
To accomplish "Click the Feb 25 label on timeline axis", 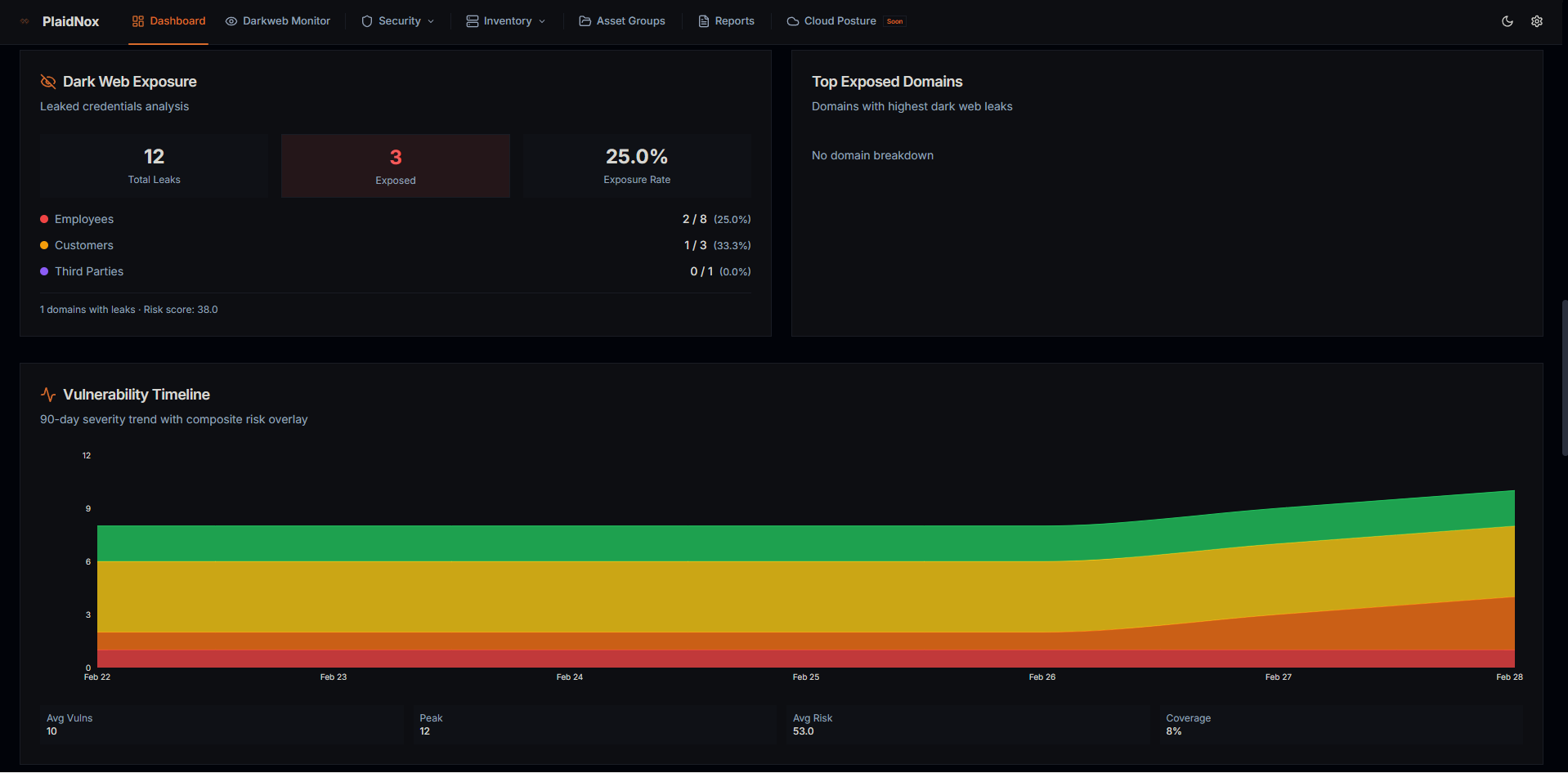I will tap(805, 677).
